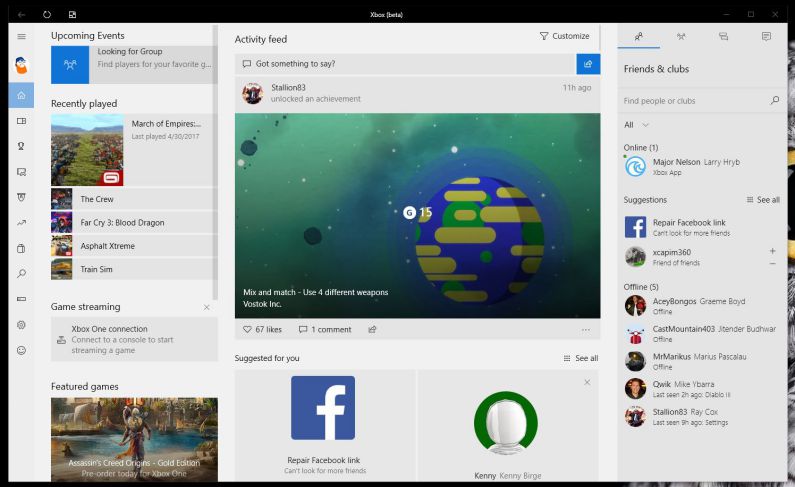Click blue share button beside post box
The height and width of the screenshot is (487, 795).
[588, 64]
